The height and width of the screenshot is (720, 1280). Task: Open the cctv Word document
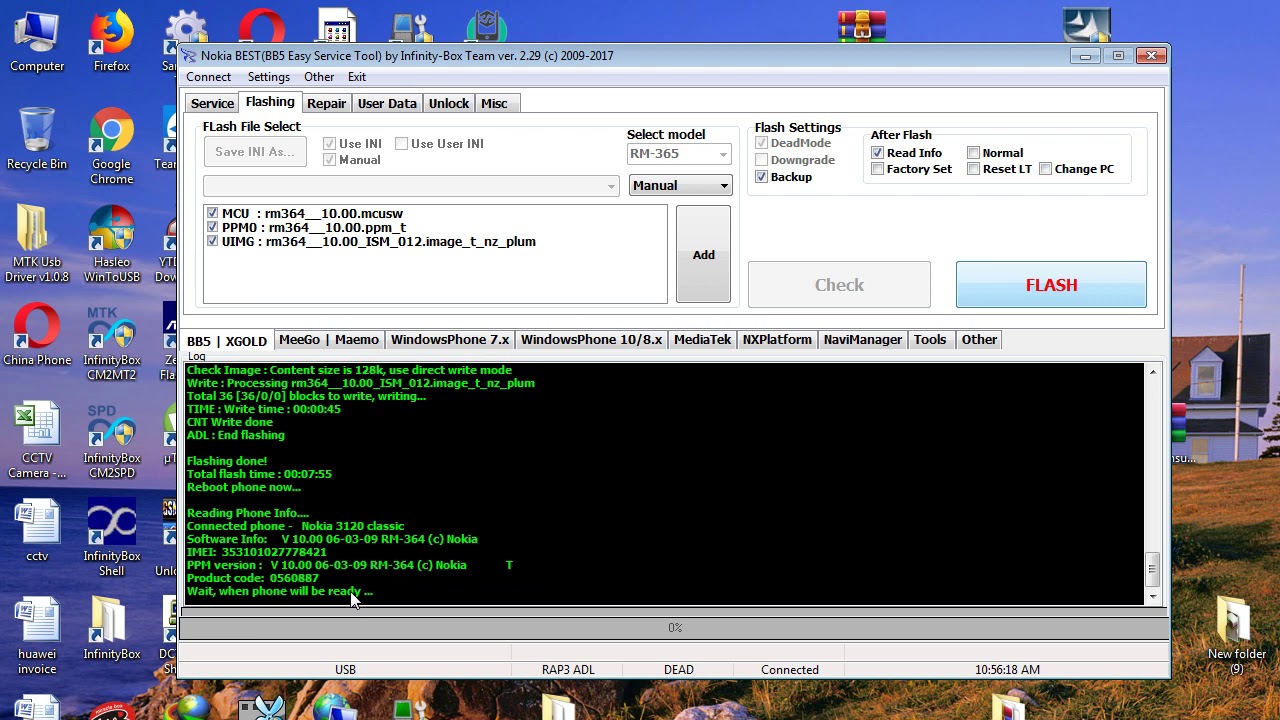click(x=37, y=530)
